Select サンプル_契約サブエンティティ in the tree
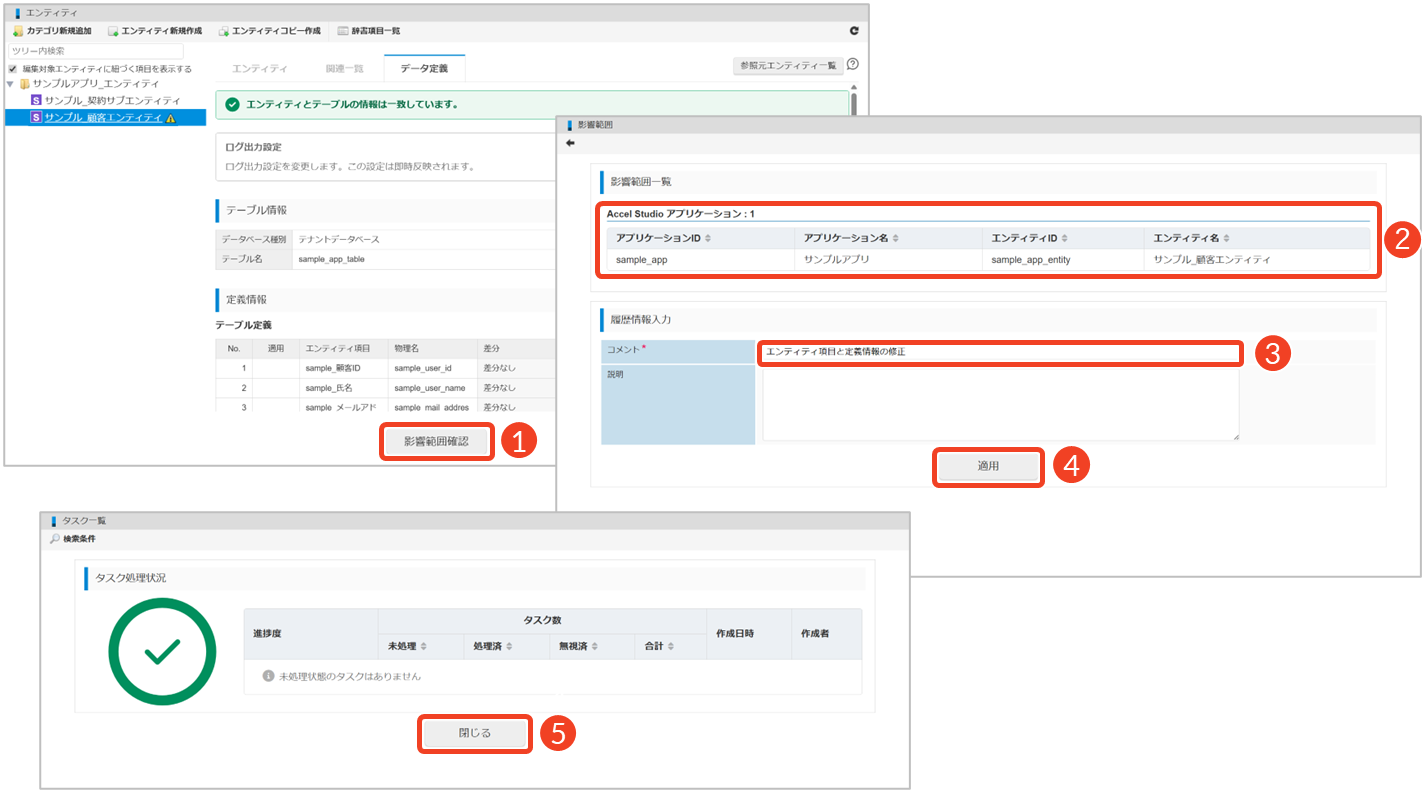 (x=112, y=101)
